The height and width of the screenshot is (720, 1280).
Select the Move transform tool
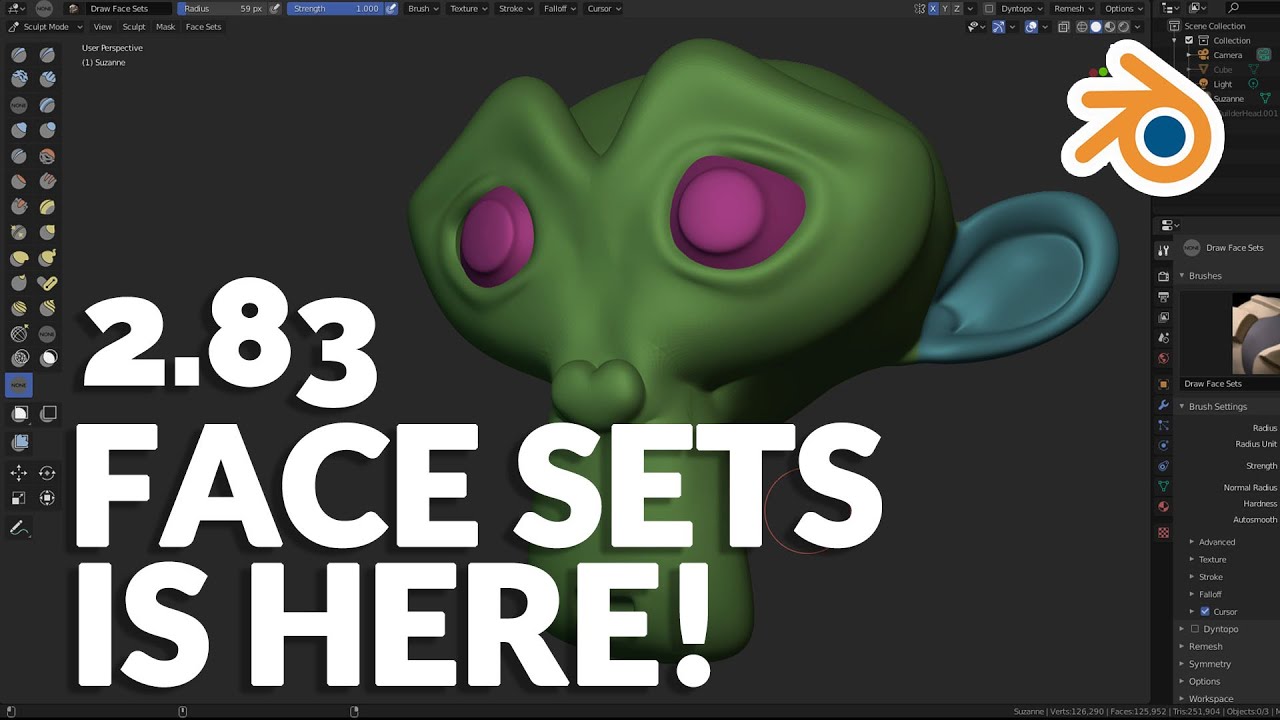tap(19, 472)
